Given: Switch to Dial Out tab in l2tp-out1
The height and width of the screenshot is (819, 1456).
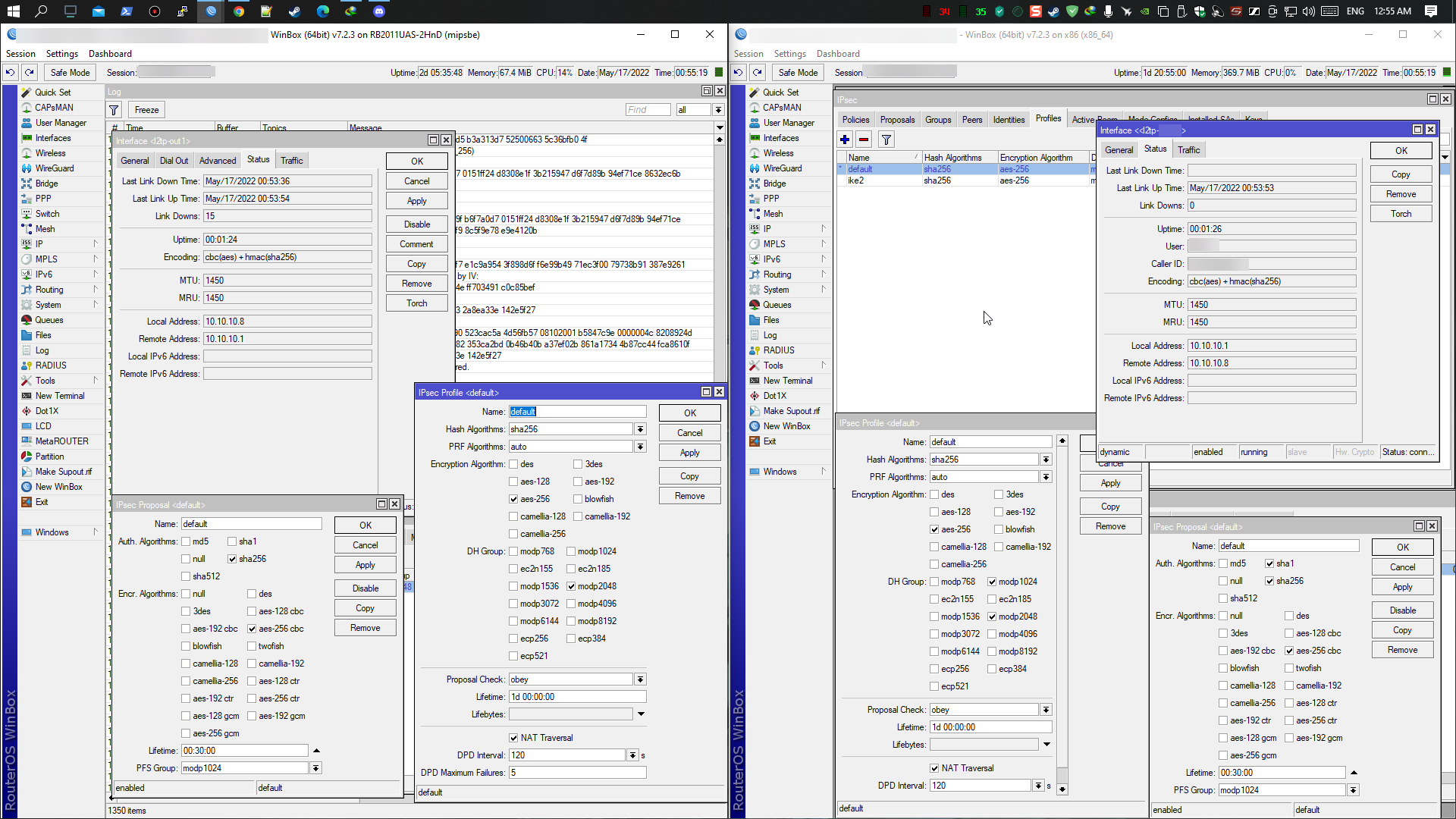Looking at the screenshot, I should click(174, 161).
